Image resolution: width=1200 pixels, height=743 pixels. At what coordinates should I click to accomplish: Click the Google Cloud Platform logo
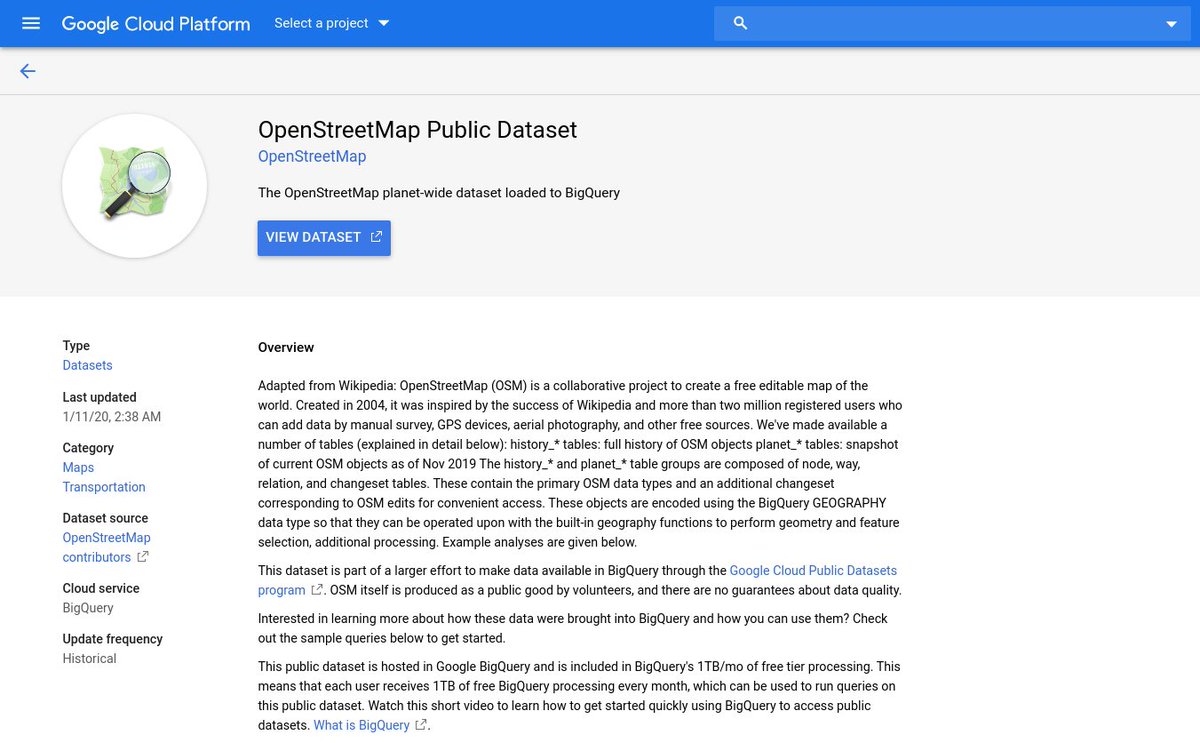156,23
